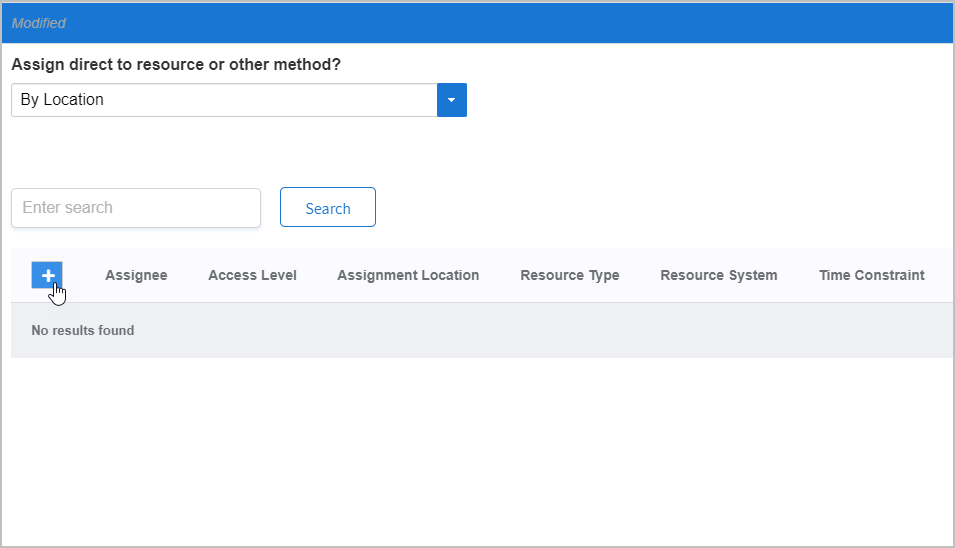Click header row space right of Time Constraint
The image size is (955, 548).
click(x=940, y=275)
